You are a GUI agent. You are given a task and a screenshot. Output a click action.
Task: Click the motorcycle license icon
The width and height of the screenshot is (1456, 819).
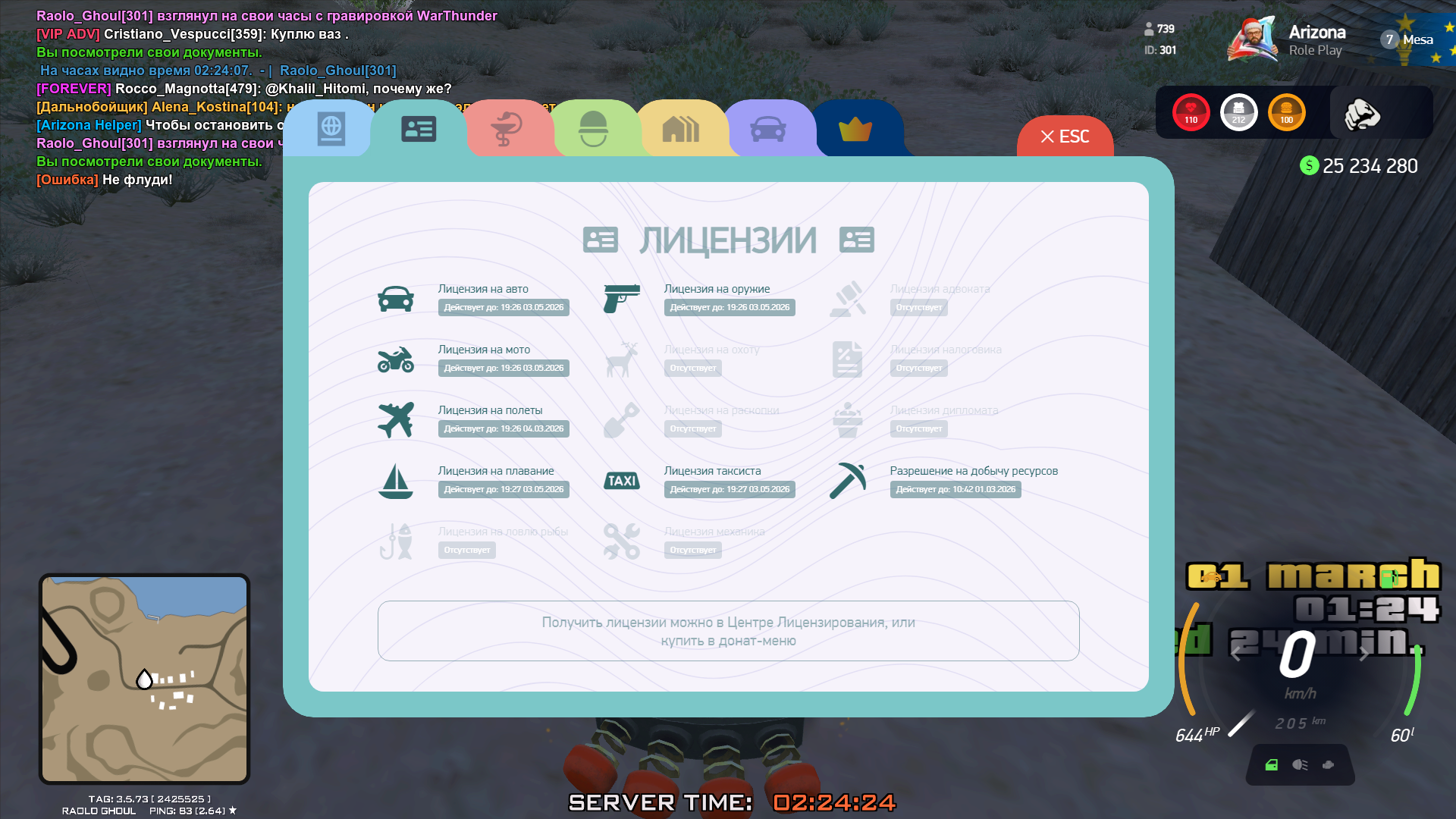[x=396, y=359]
